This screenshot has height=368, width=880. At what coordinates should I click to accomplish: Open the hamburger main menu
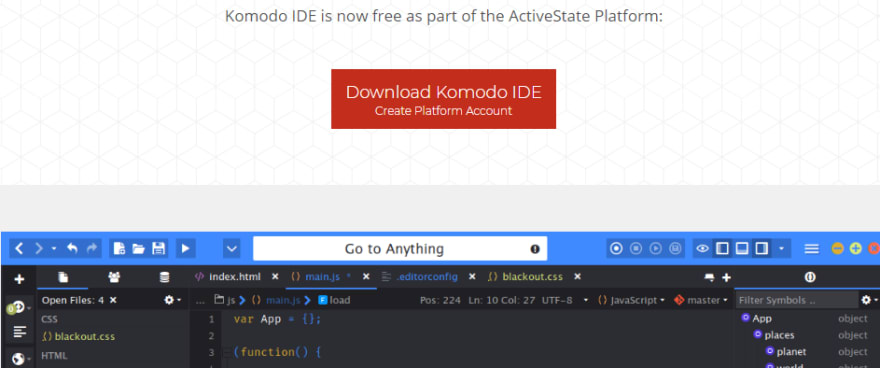point(812,249)
